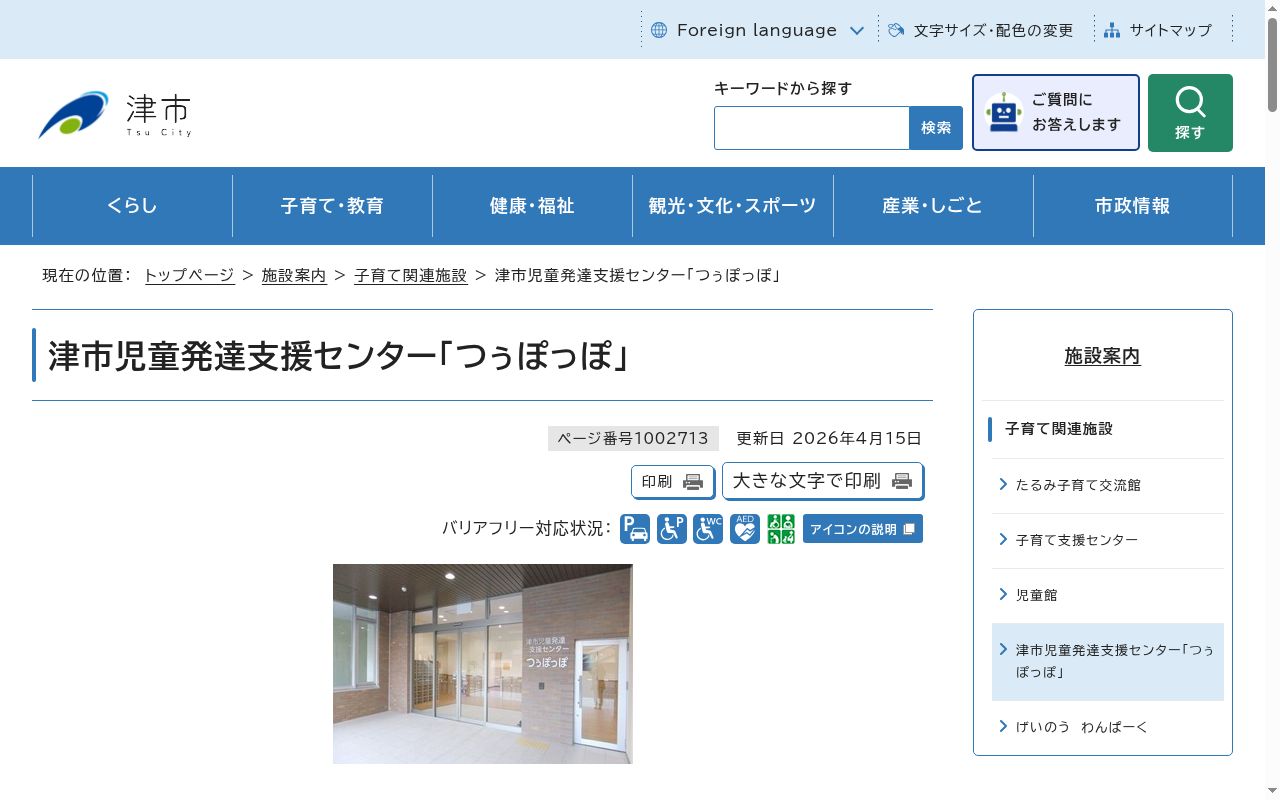Click the facility entrance photo
This screenshot has width=1280, height=800.
[483, 664]
